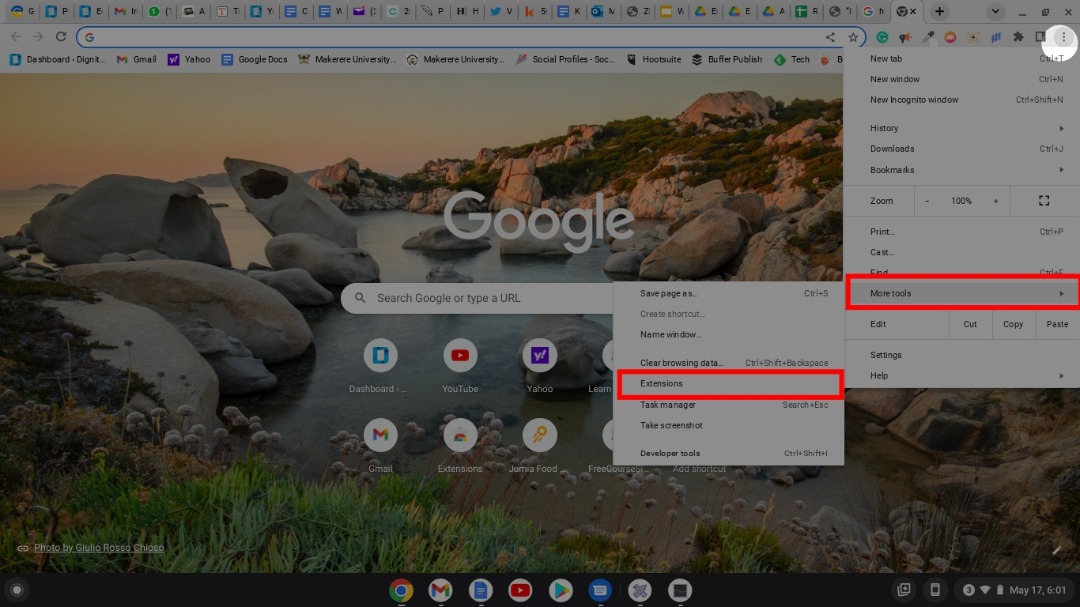Viewport: 1080px width, 607px height.
Task: Click the color picker eyedropper extension icon
Action: pos(928,37)
